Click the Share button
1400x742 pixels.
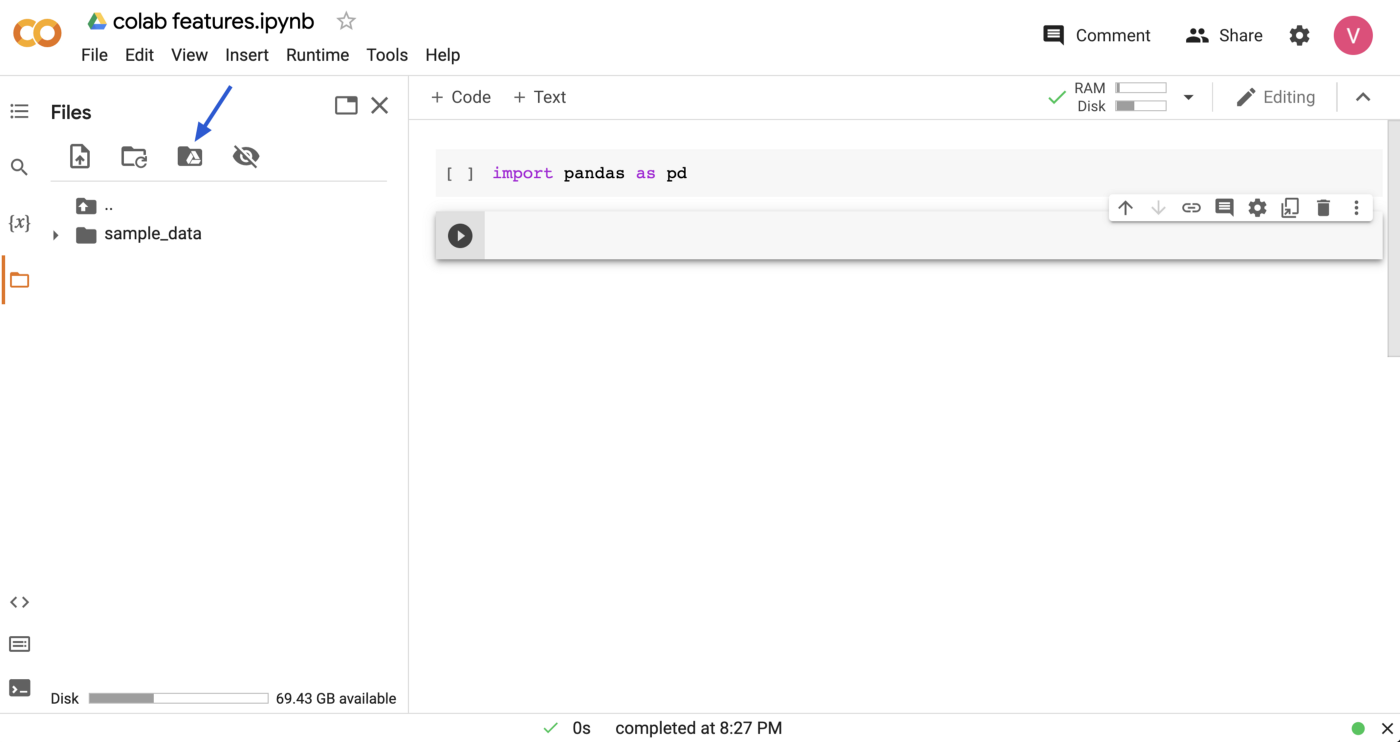tap(1224, 35)
